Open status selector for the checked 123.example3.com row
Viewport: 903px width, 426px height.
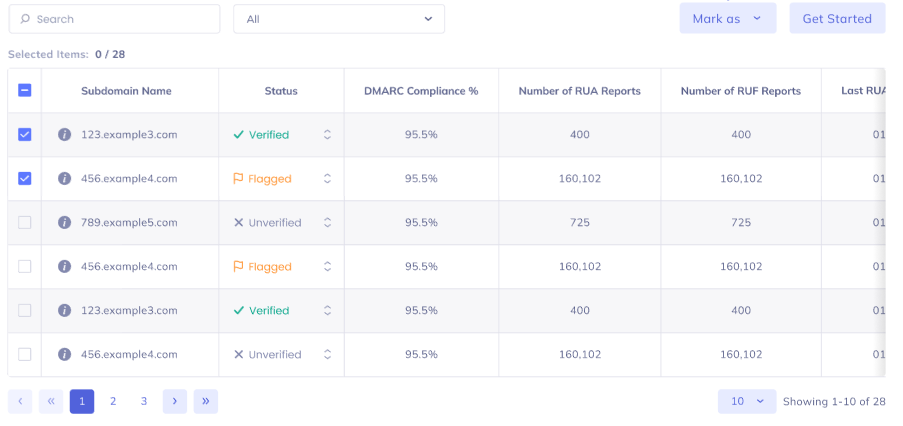(x=327, y=134)
